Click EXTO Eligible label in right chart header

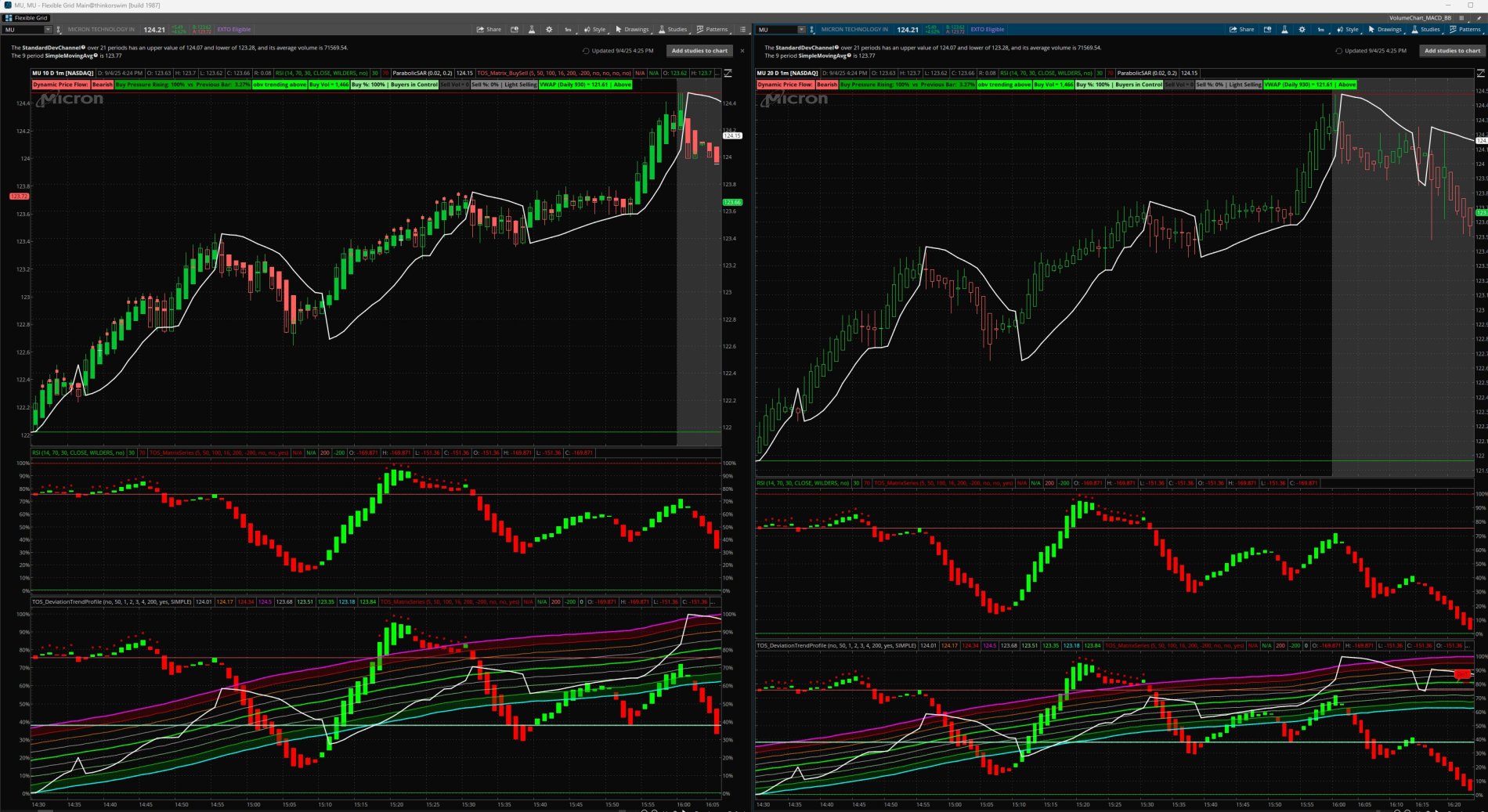(x=988, y=30)
